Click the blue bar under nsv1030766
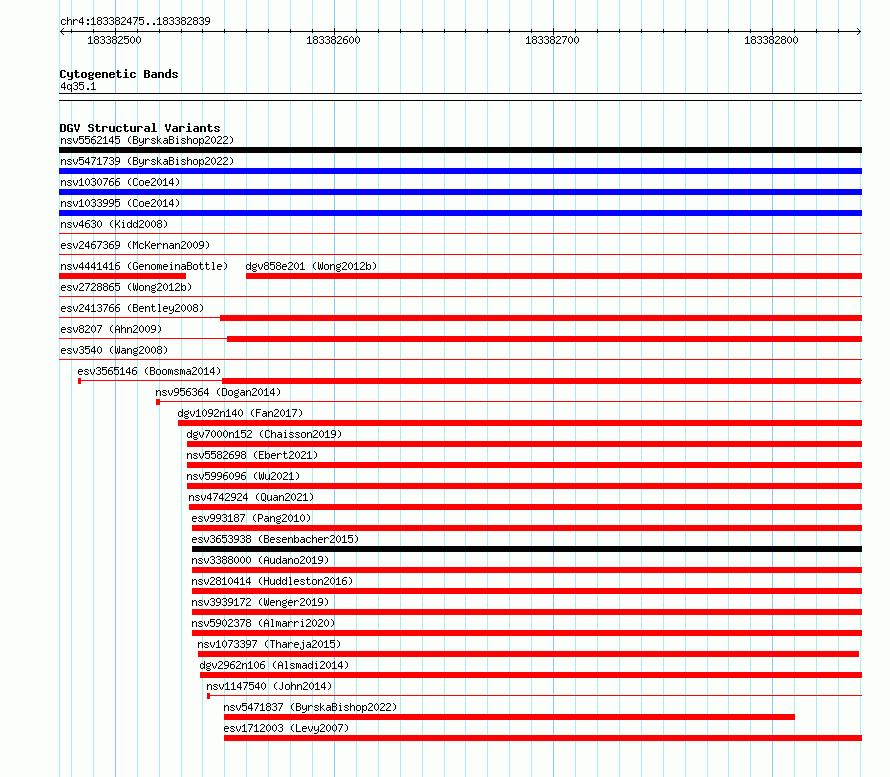 460,192
